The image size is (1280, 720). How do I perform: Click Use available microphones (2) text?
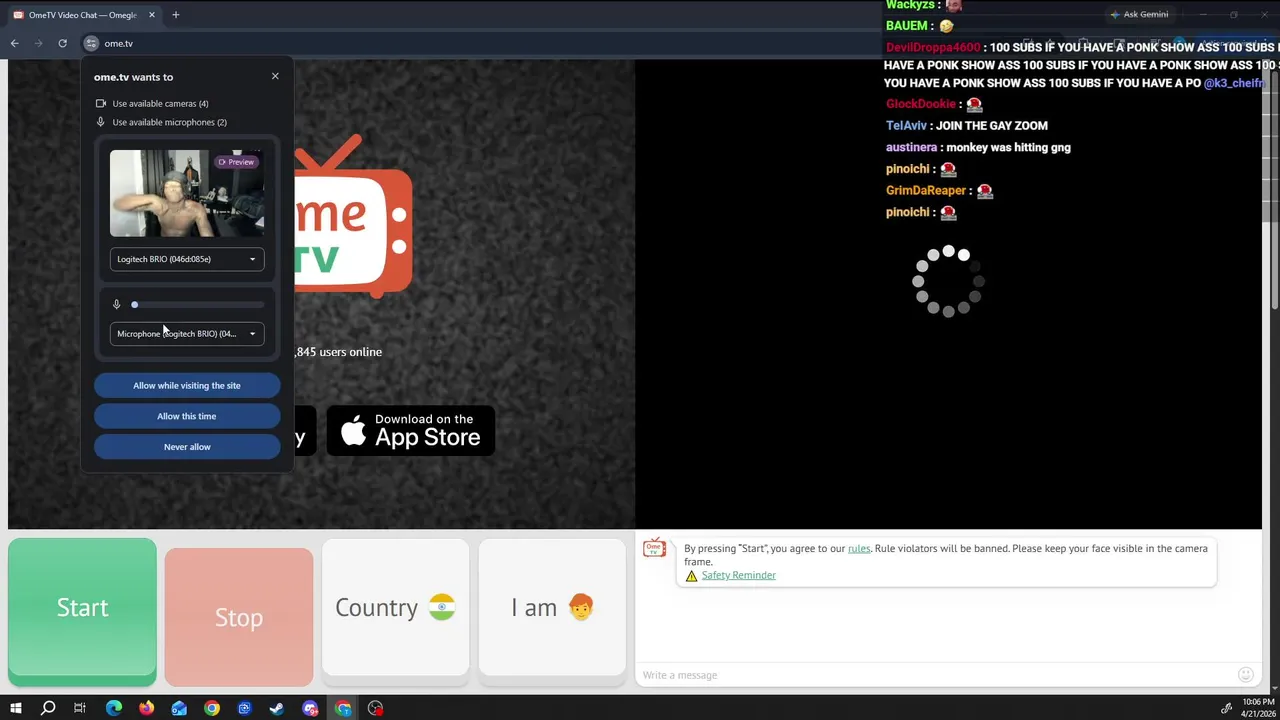(x=169, y=122)
